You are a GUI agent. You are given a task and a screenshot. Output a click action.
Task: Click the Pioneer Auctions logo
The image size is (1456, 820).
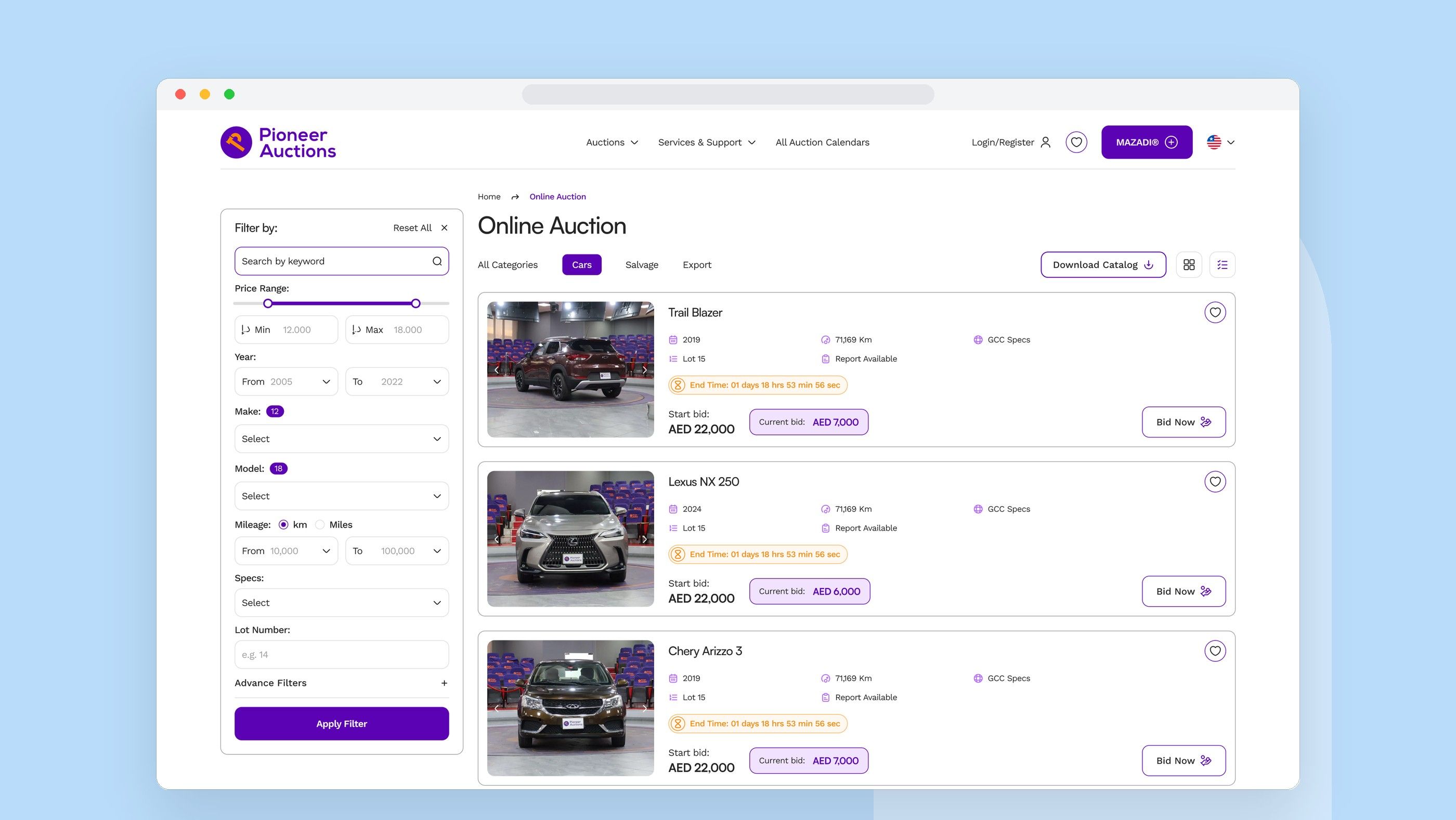tap(278, 142)
